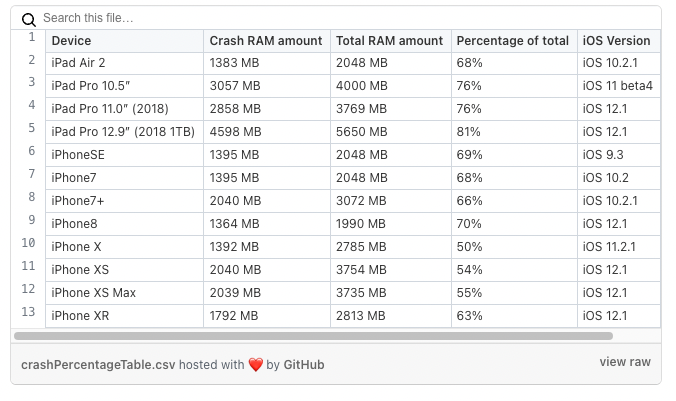This screenshot has height=401, width=676.
Task: Click the 3769 MB total RAM cell
Action: pos(391,109)
